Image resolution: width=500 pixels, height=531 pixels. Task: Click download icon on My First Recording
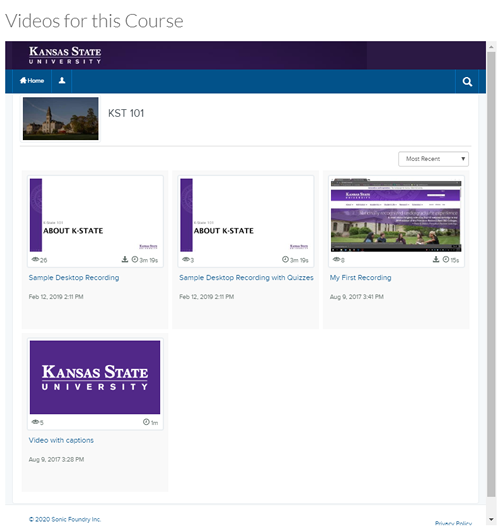(x=436, y=259)
